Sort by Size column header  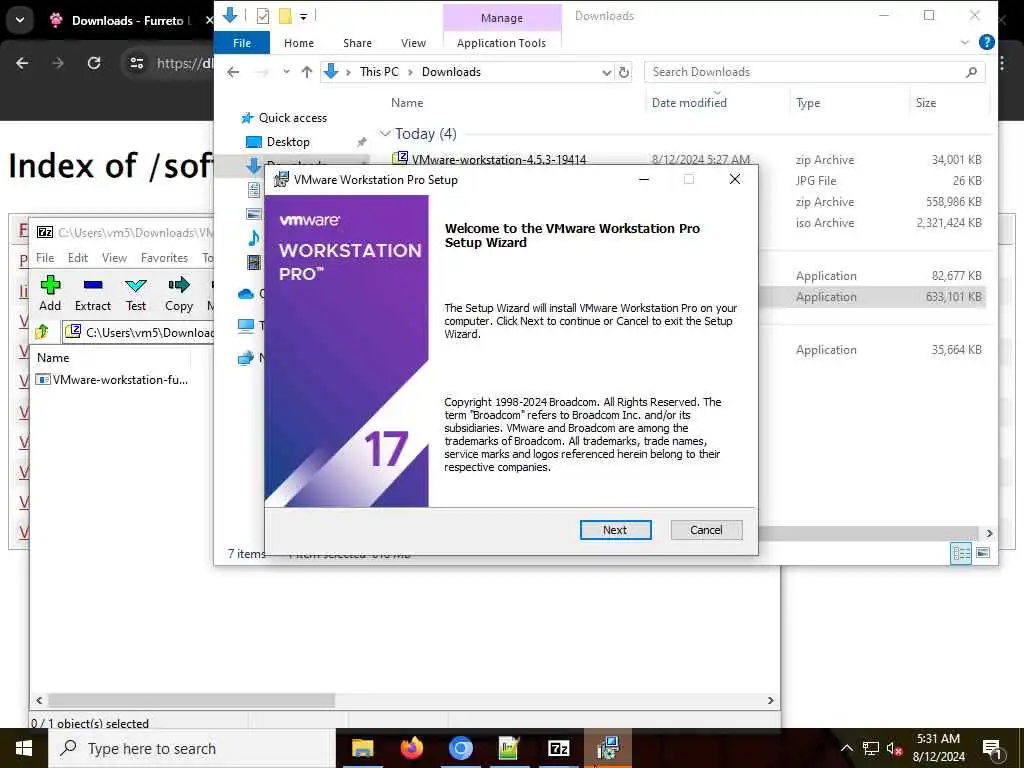pos(925,103)
